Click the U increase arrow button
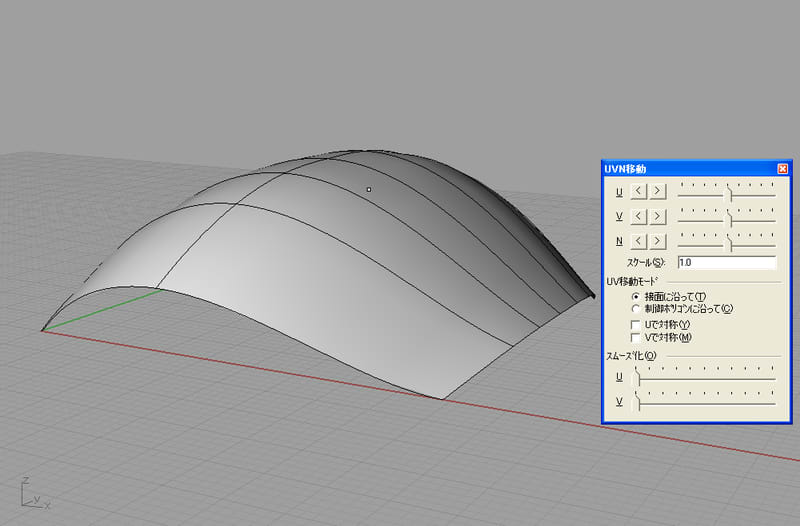This screenshot has height=526, width=800. 657,191
